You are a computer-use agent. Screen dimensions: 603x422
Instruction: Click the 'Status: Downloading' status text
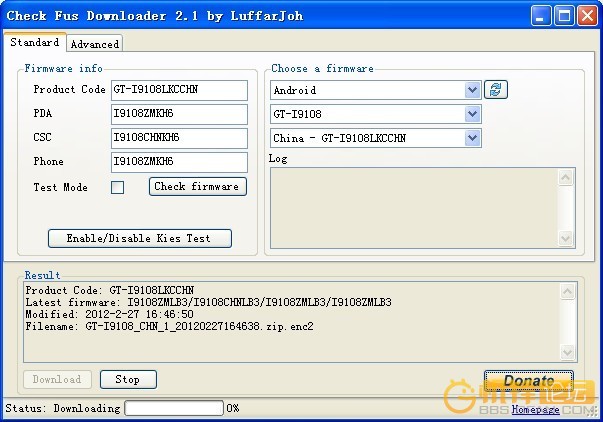click(63, 409)
